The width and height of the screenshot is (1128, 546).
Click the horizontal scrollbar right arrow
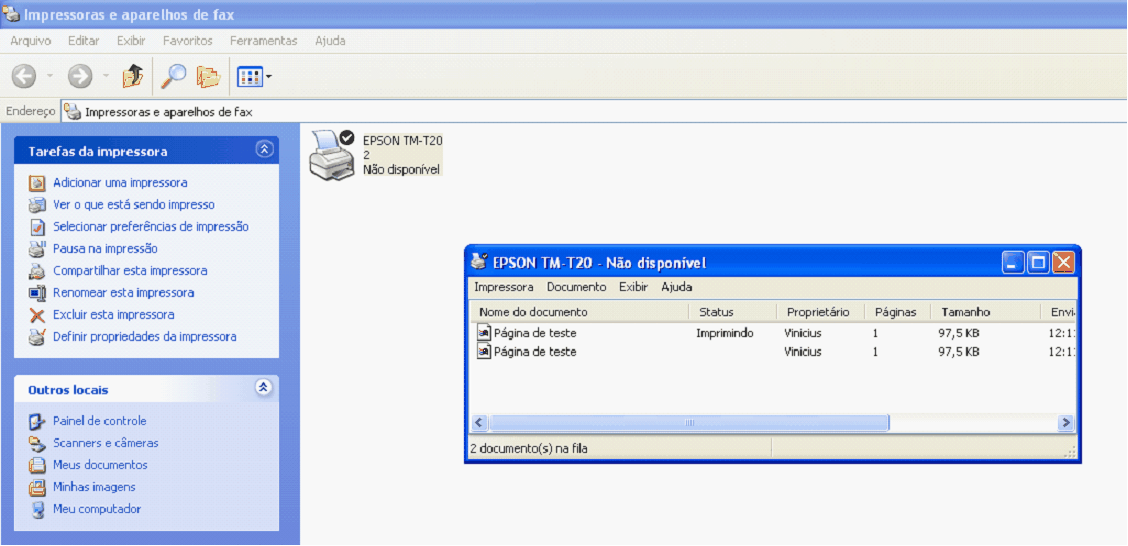(x=1066, y=423)
